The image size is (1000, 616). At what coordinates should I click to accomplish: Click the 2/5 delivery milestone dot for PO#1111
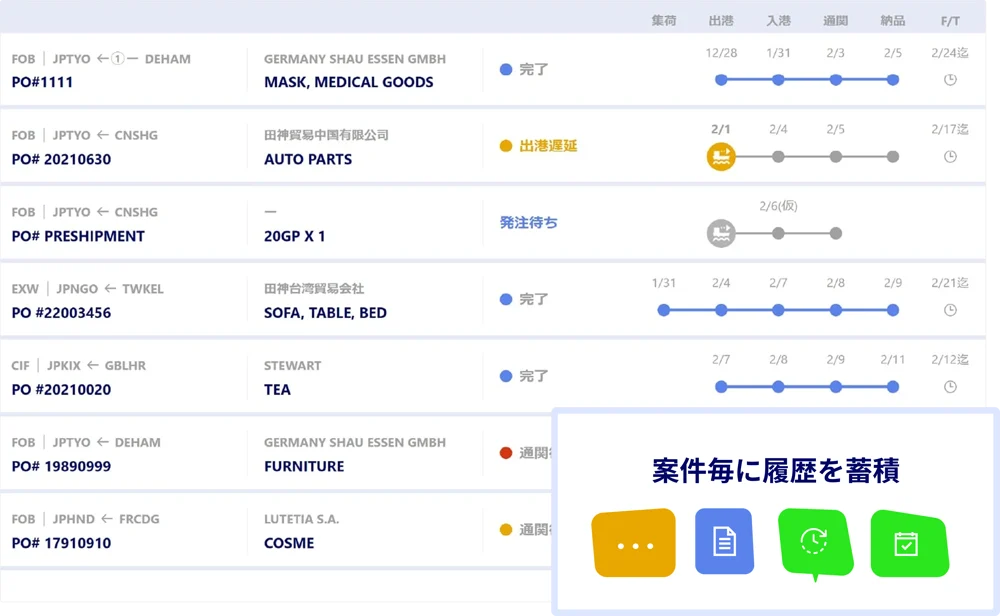pos(893,80)
